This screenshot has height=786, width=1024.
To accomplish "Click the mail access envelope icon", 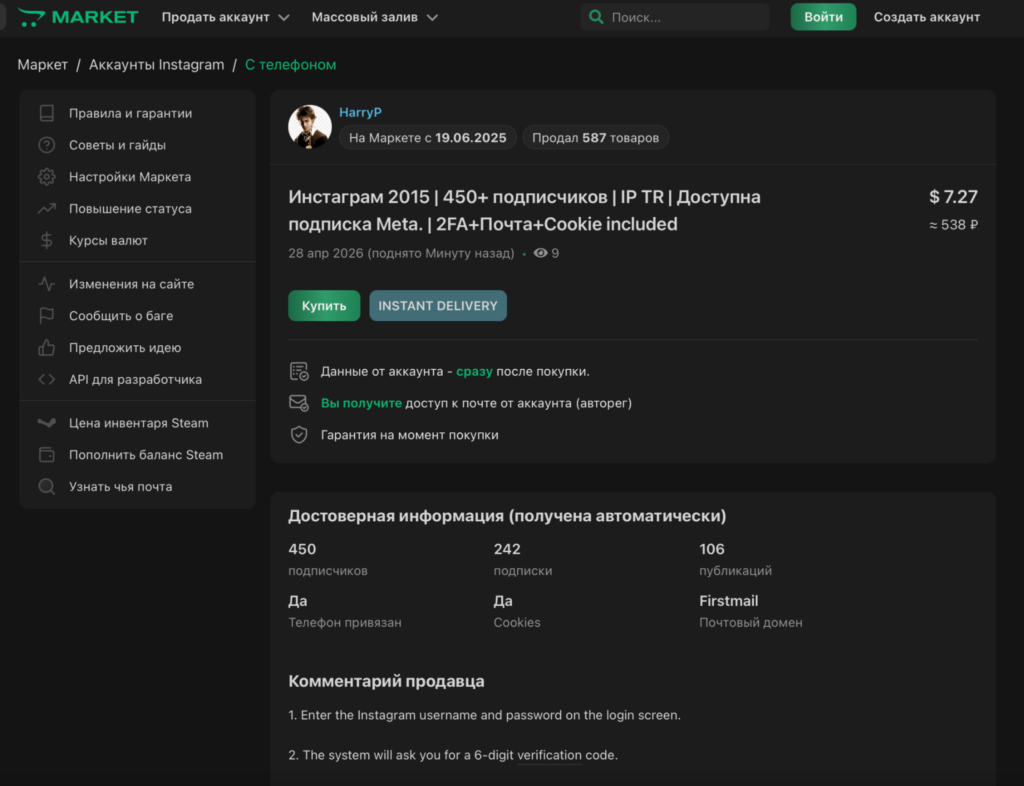I will 299,403.
